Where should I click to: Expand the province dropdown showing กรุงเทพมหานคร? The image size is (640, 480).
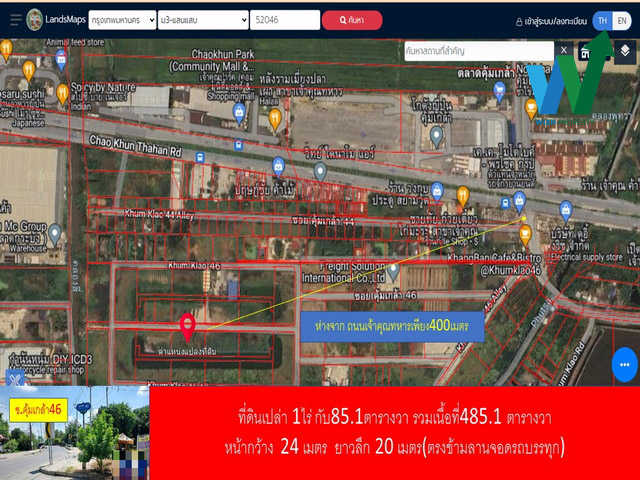121,20
